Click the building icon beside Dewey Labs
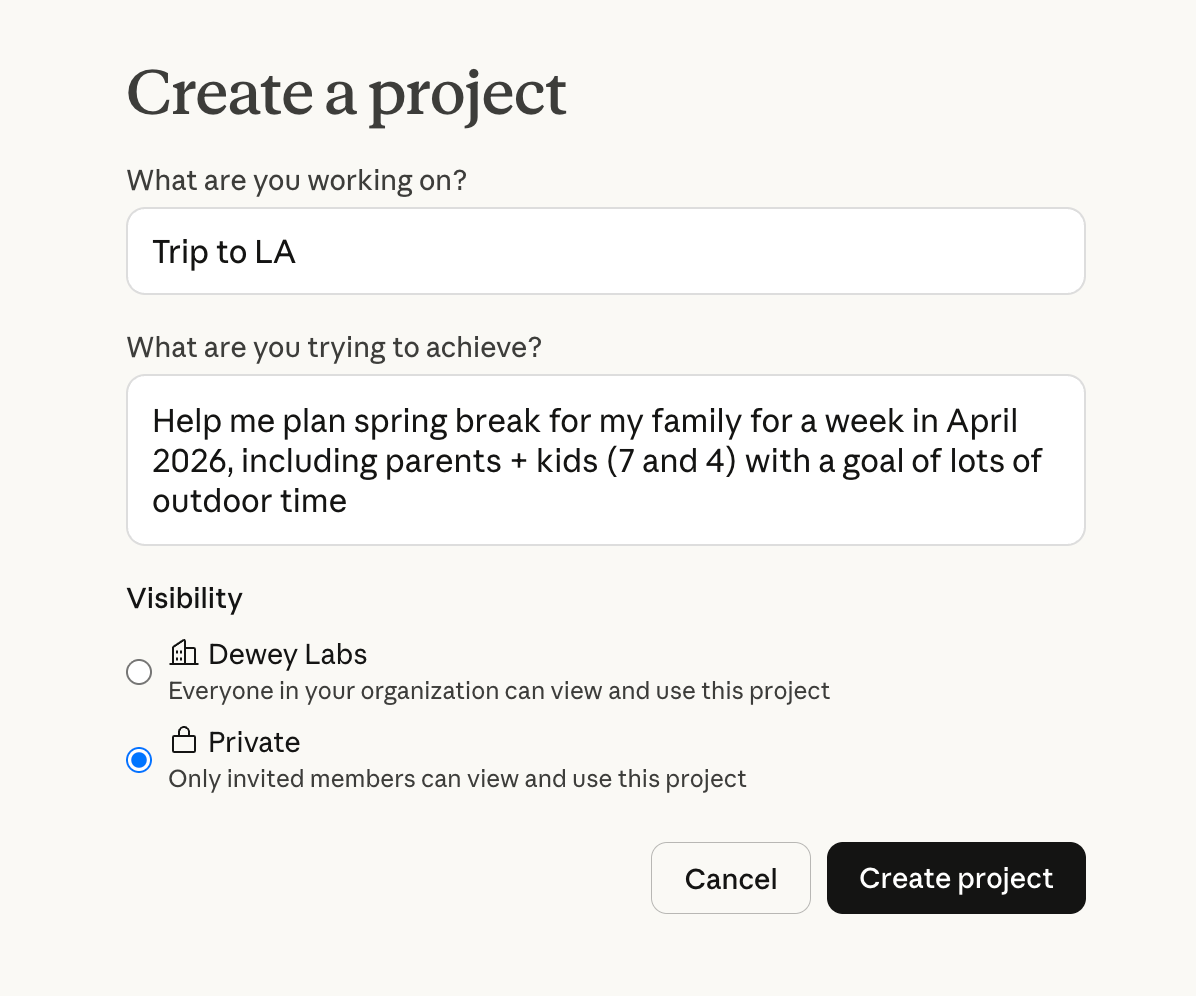1196x996 pixels. click(x=183, y=654)
